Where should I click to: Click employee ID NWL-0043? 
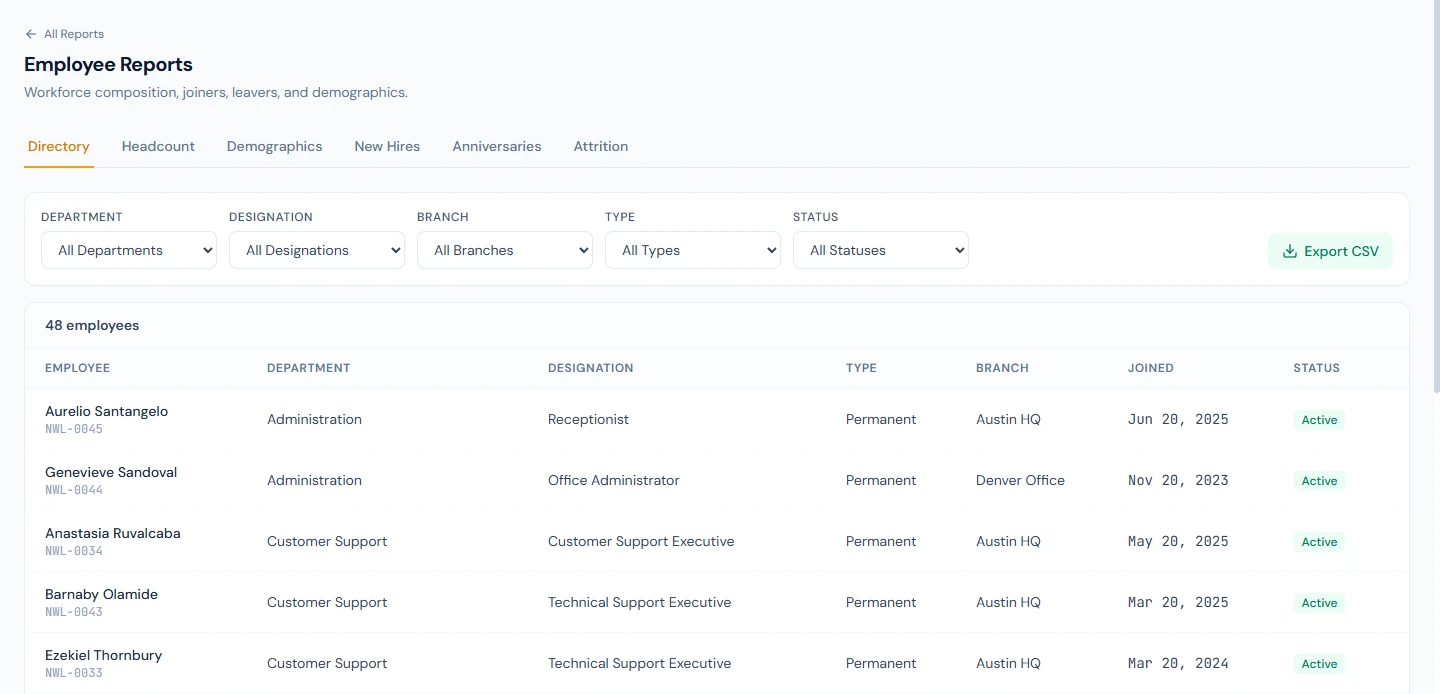pyautogui.click(x=74, y=612)
